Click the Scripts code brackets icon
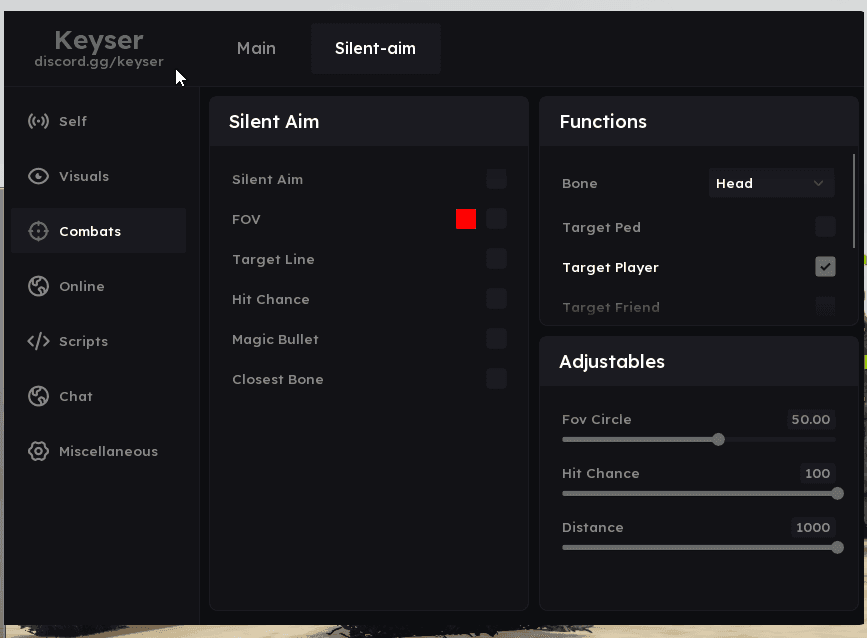867x638 pixels. pos(38,341)
